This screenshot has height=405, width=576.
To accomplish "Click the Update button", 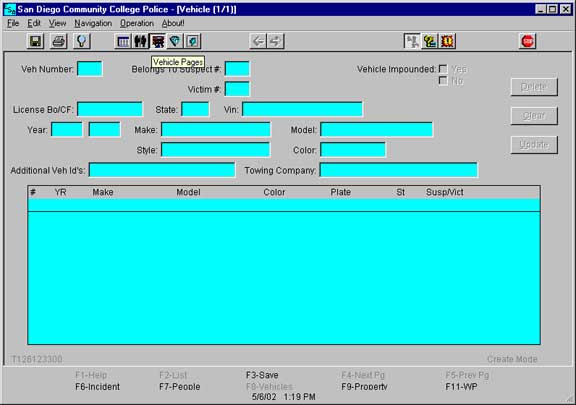I will 534,145.
